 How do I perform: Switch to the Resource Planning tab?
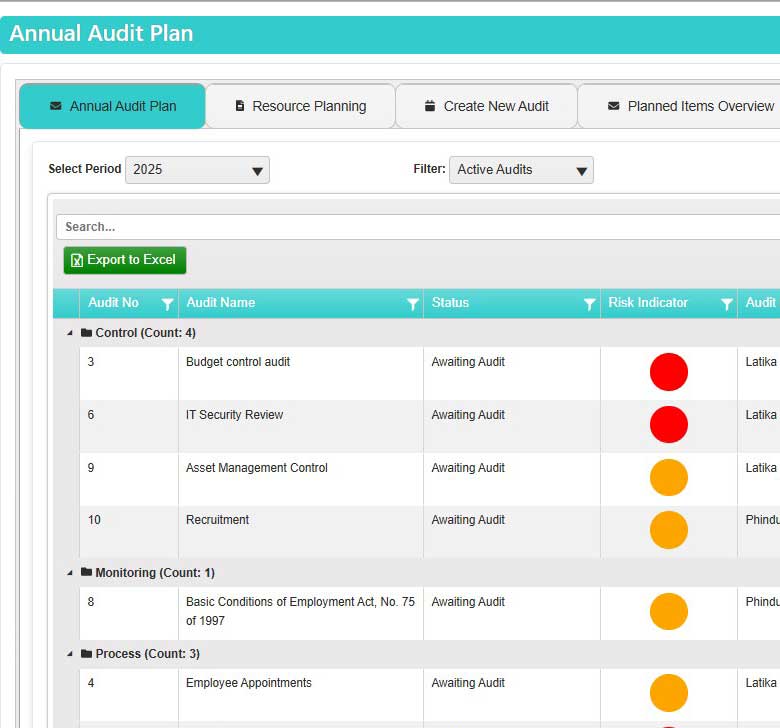coord(300,106)
